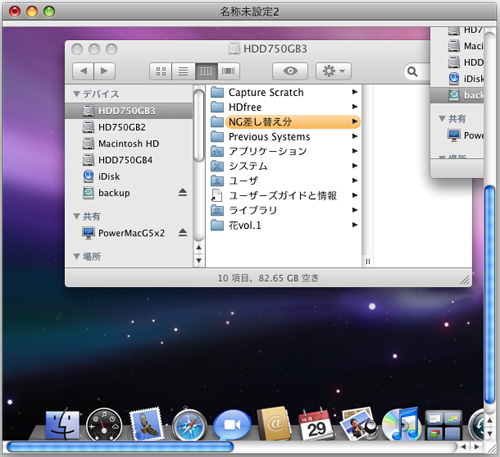Click the column width handle

click(368, 261)
